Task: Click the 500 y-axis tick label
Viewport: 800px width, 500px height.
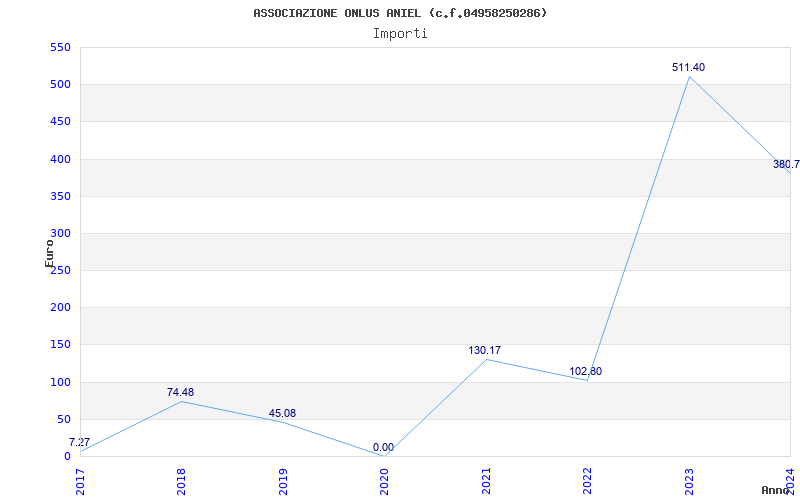Action: [60, 85]
